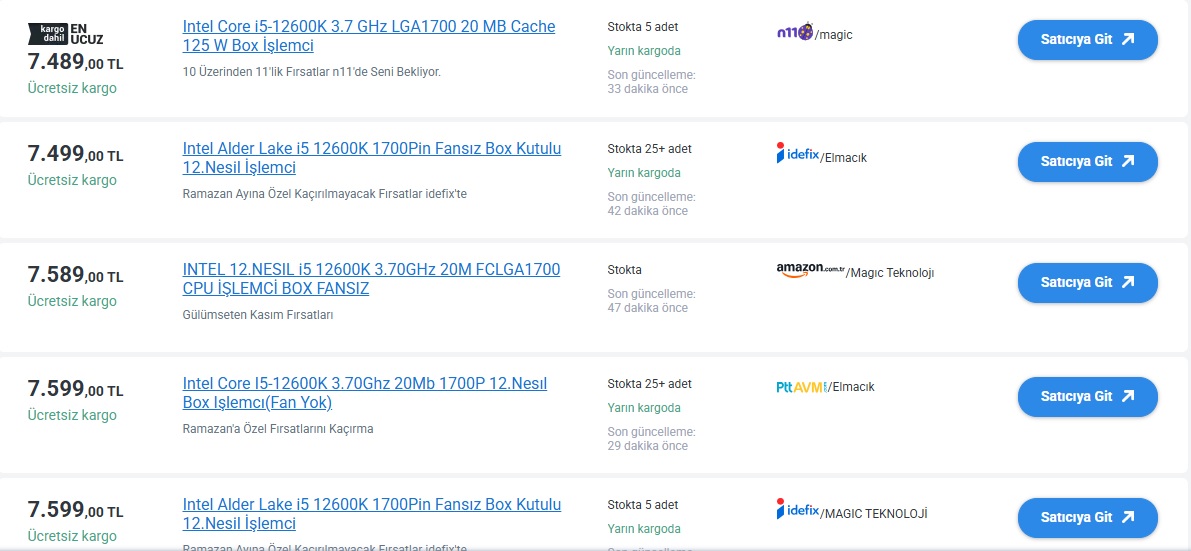Click 'Stokta 25+ adet' in PttAVM row
The width and height of the screenshot is (1191, 551).
click(x=649, y=384)
